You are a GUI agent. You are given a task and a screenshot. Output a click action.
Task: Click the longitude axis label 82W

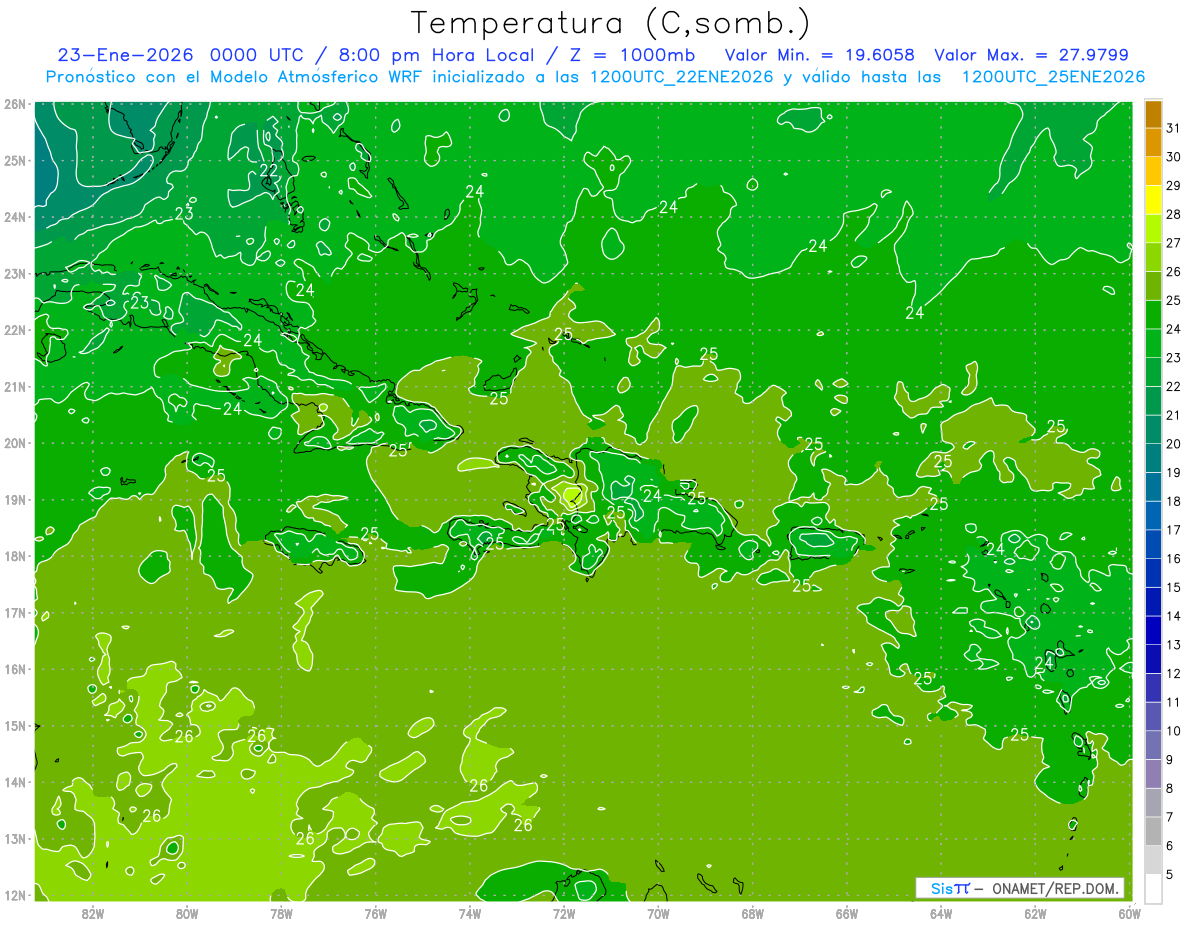pyautogui.click(x=92, y=913)
